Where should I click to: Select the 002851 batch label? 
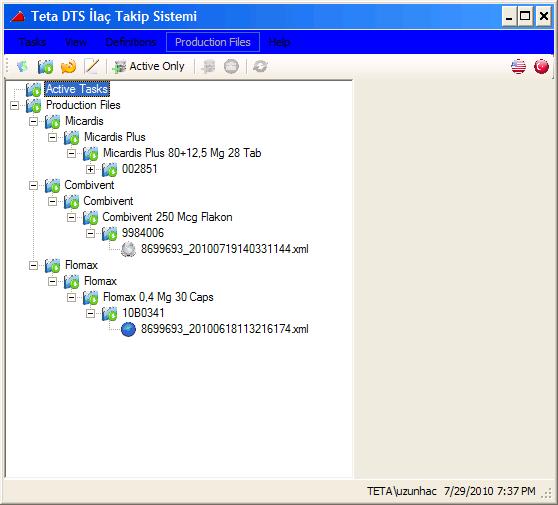click(x=140, y=169)
